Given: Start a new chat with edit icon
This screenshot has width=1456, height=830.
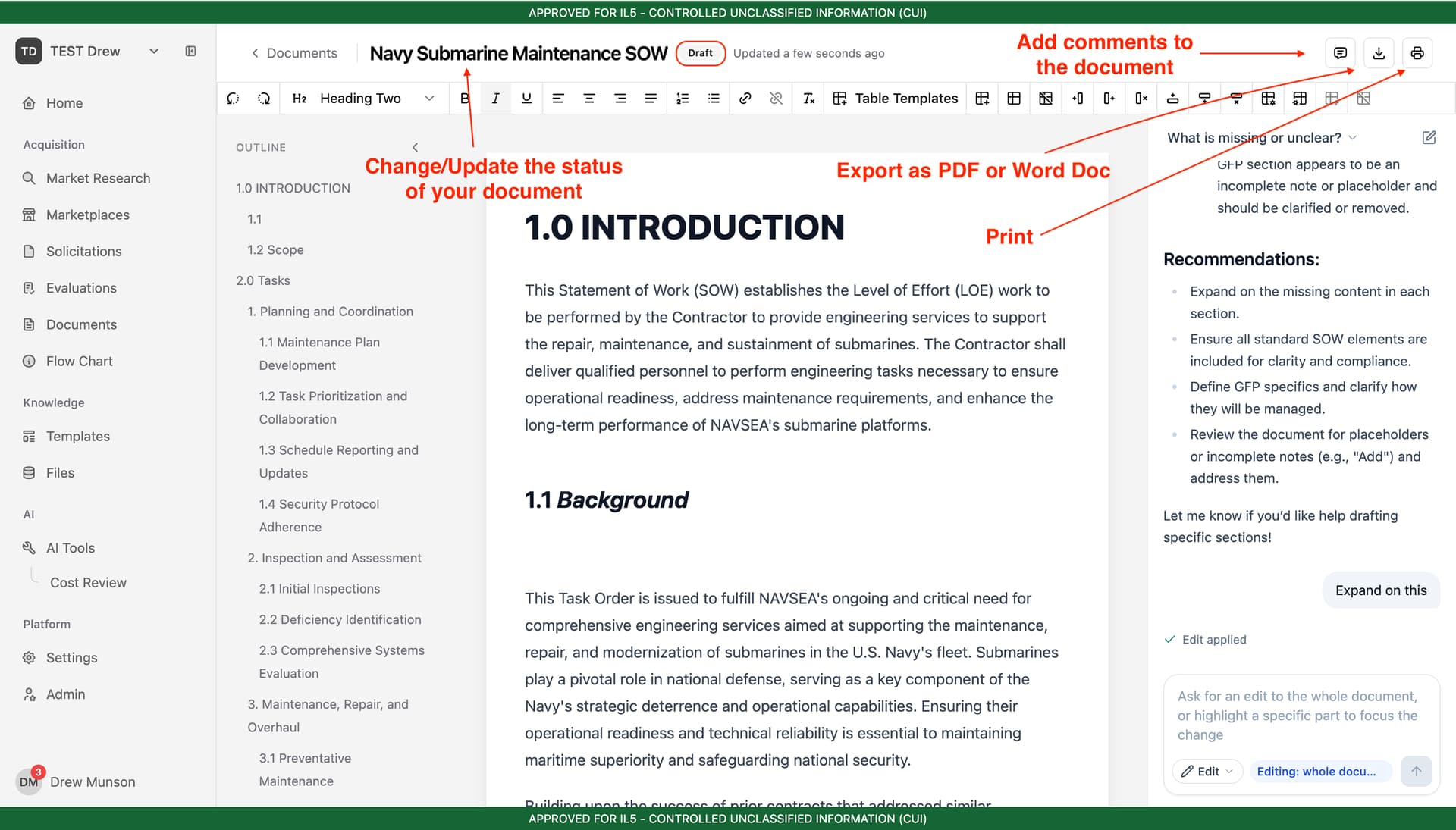Looking at the screenshot, I should [x=1429, y=138].
